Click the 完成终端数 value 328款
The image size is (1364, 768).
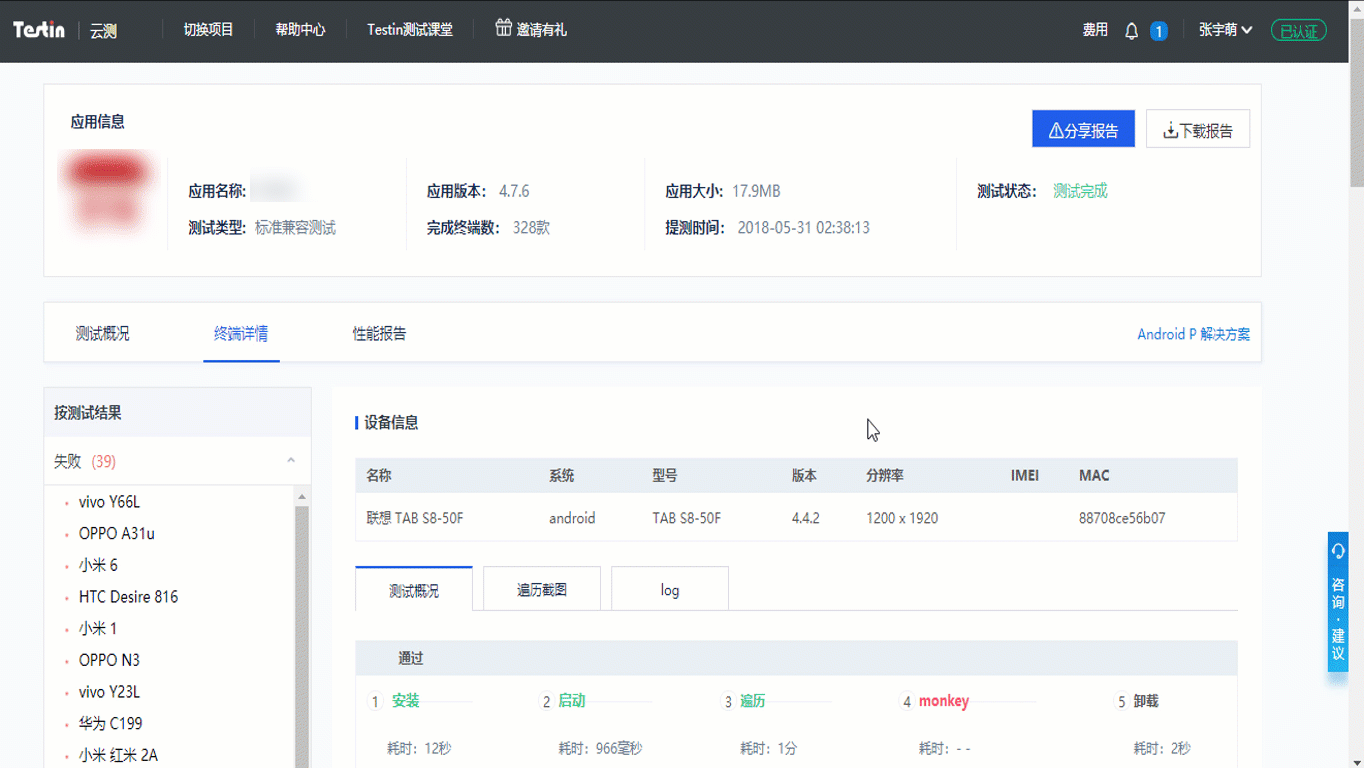coord(531,228)
